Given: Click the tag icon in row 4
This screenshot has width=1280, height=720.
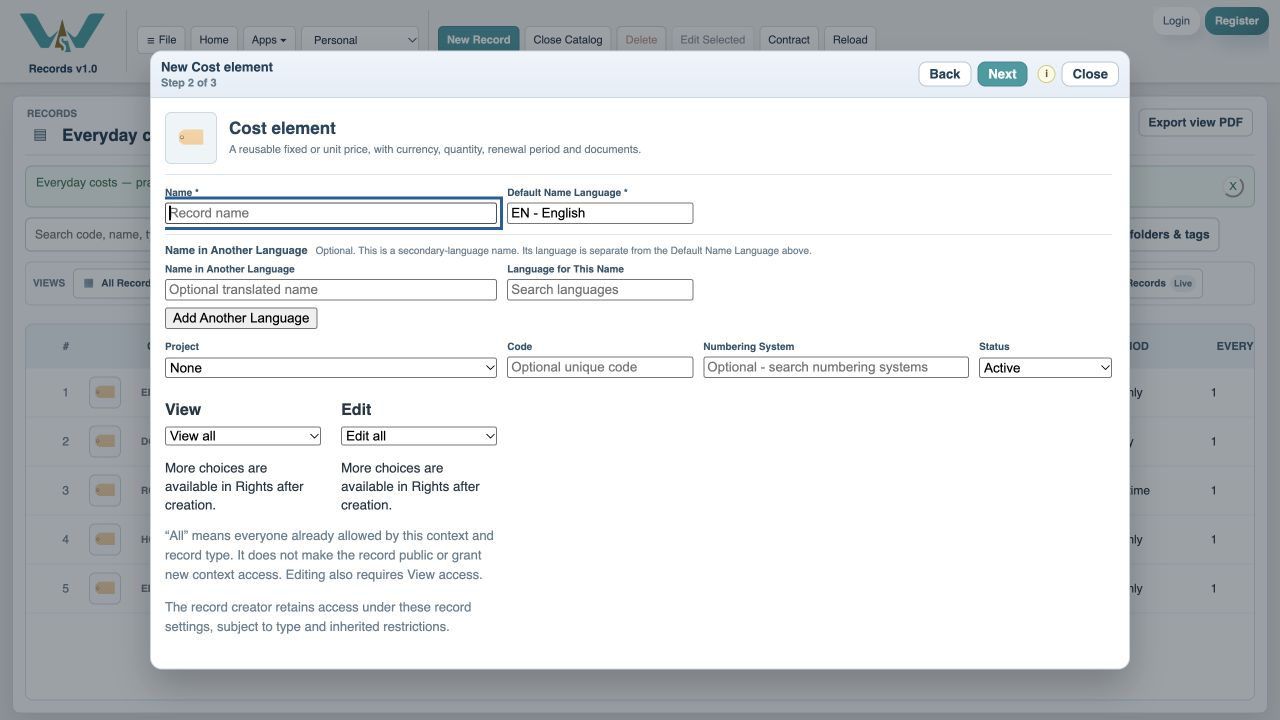Looking at the screenshot, I should pos(105,540).
